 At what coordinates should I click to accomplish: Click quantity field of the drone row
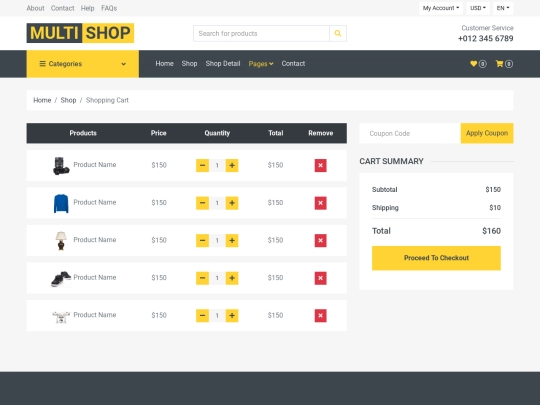(217, 315)
